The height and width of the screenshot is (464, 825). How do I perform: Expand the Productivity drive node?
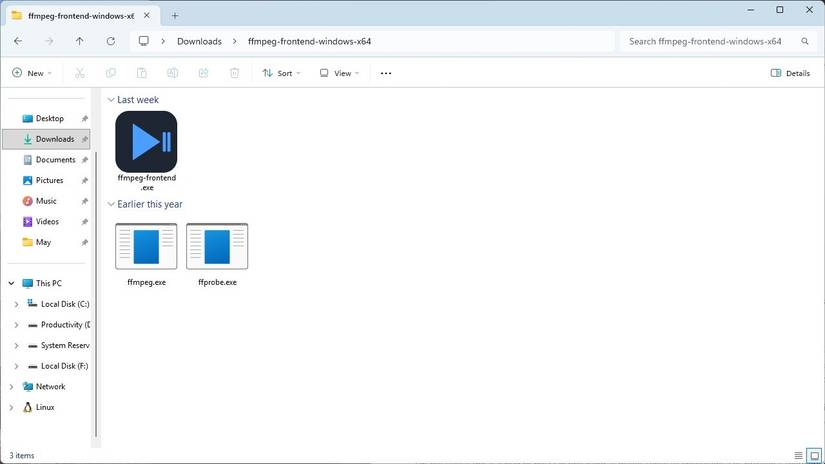click(x=16, y=325)
